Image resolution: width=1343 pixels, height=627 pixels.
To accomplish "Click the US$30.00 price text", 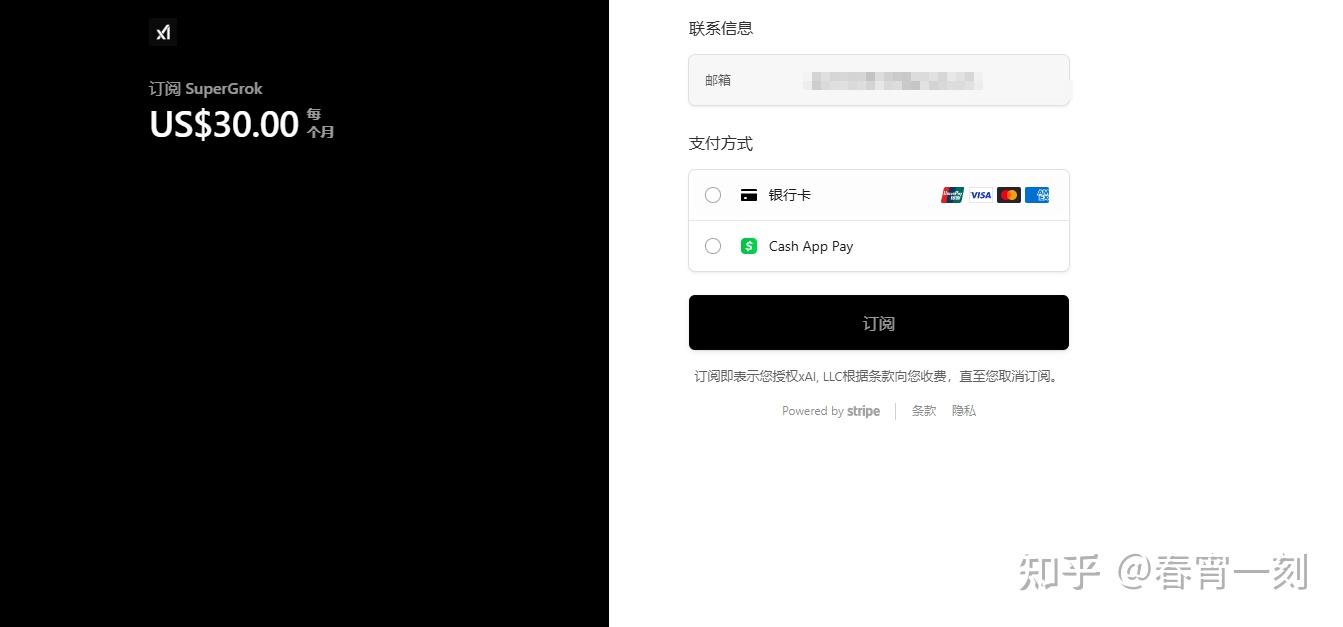I will [x=224, y=124].
